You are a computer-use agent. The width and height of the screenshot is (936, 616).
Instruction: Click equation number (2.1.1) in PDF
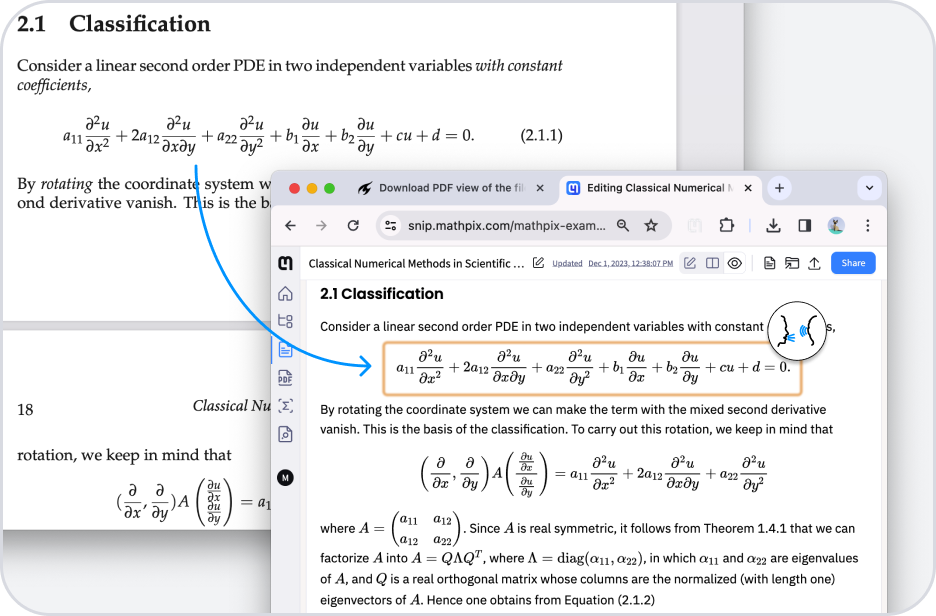541,135
